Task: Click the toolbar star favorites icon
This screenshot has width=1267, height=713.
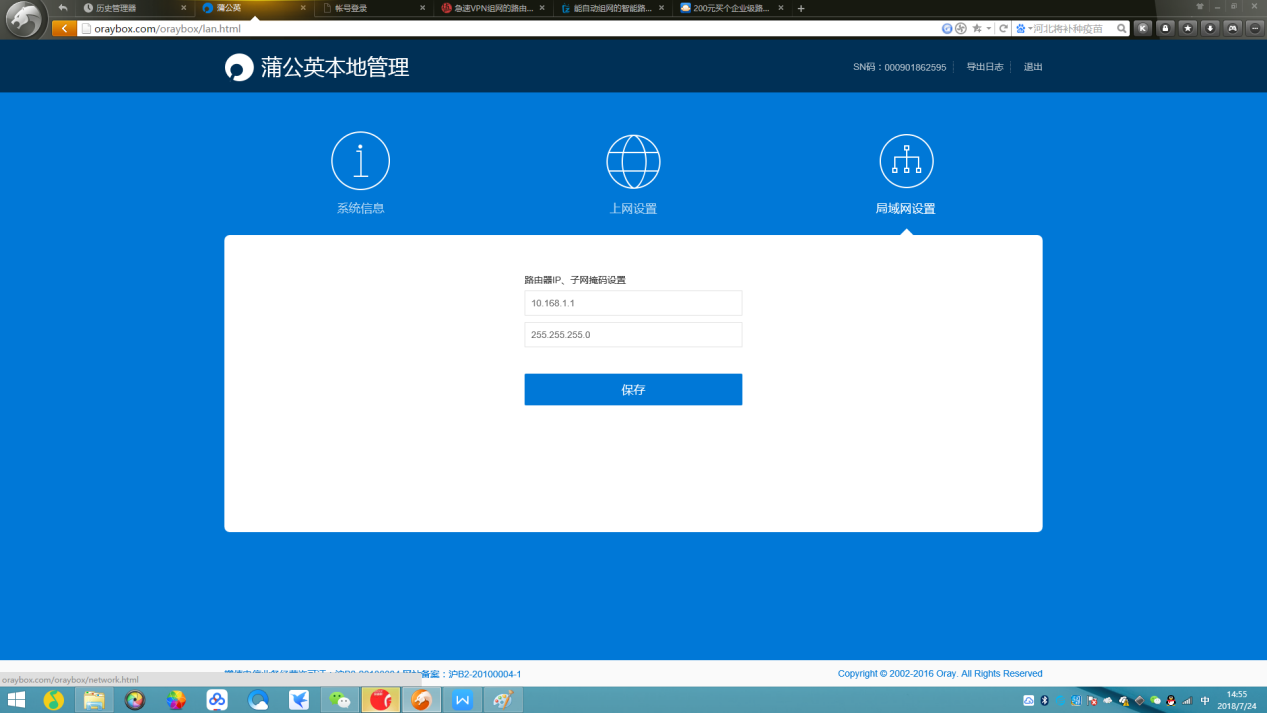Action: click(x=1188, y=29)
